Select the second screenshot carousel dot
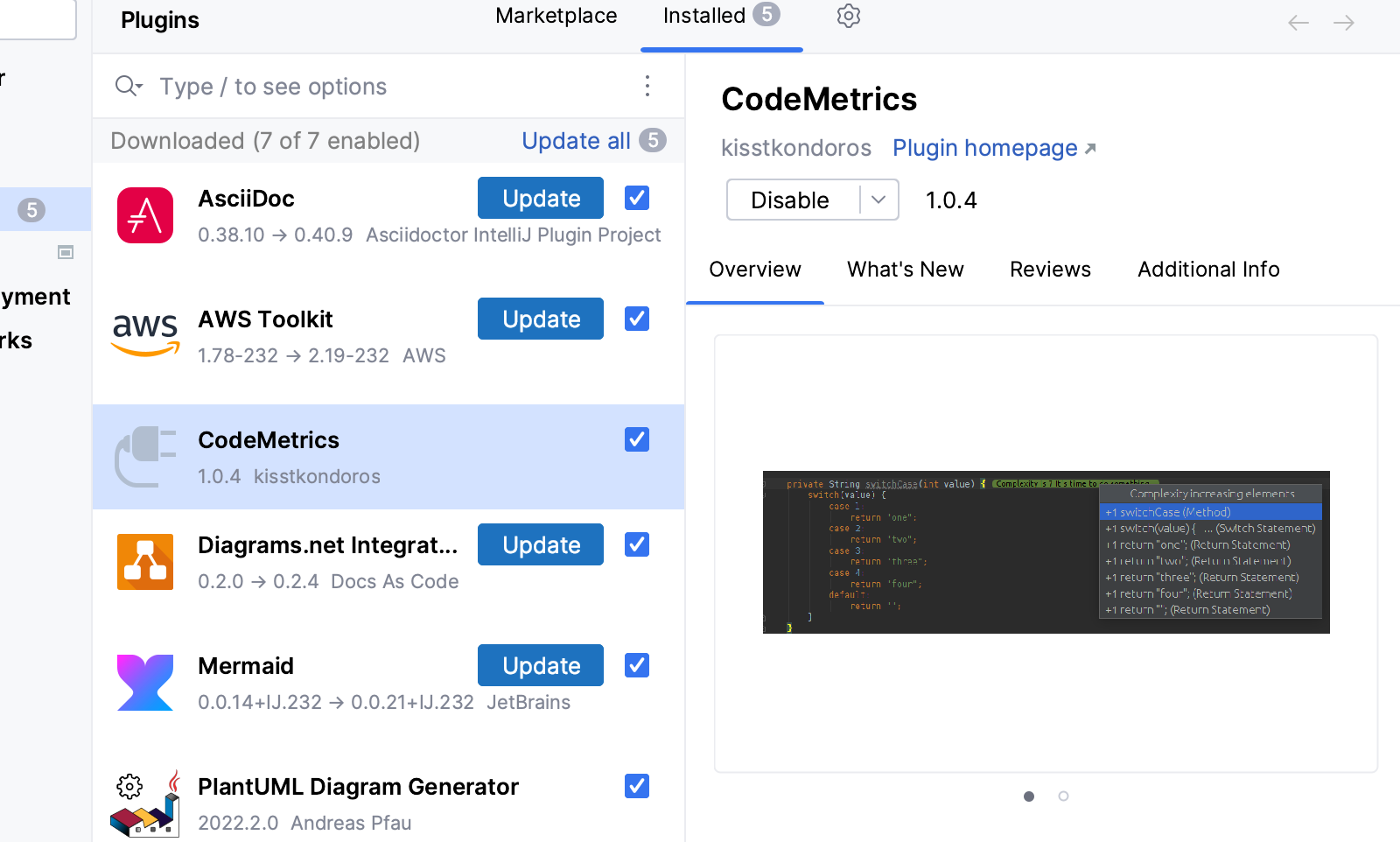1400x842 pixels. [1063, 796]
